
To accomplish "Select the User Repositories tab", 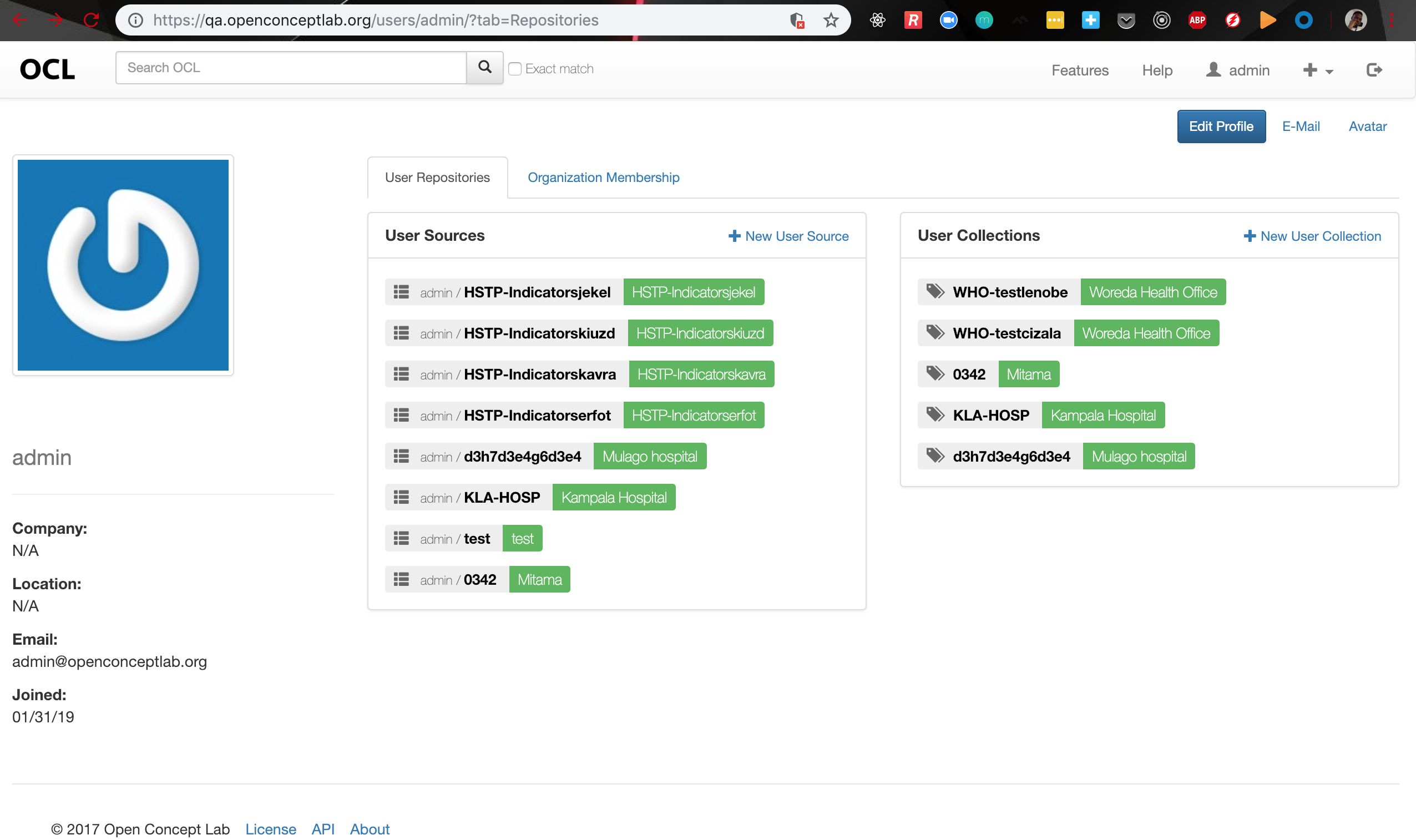I will [437, 177].
